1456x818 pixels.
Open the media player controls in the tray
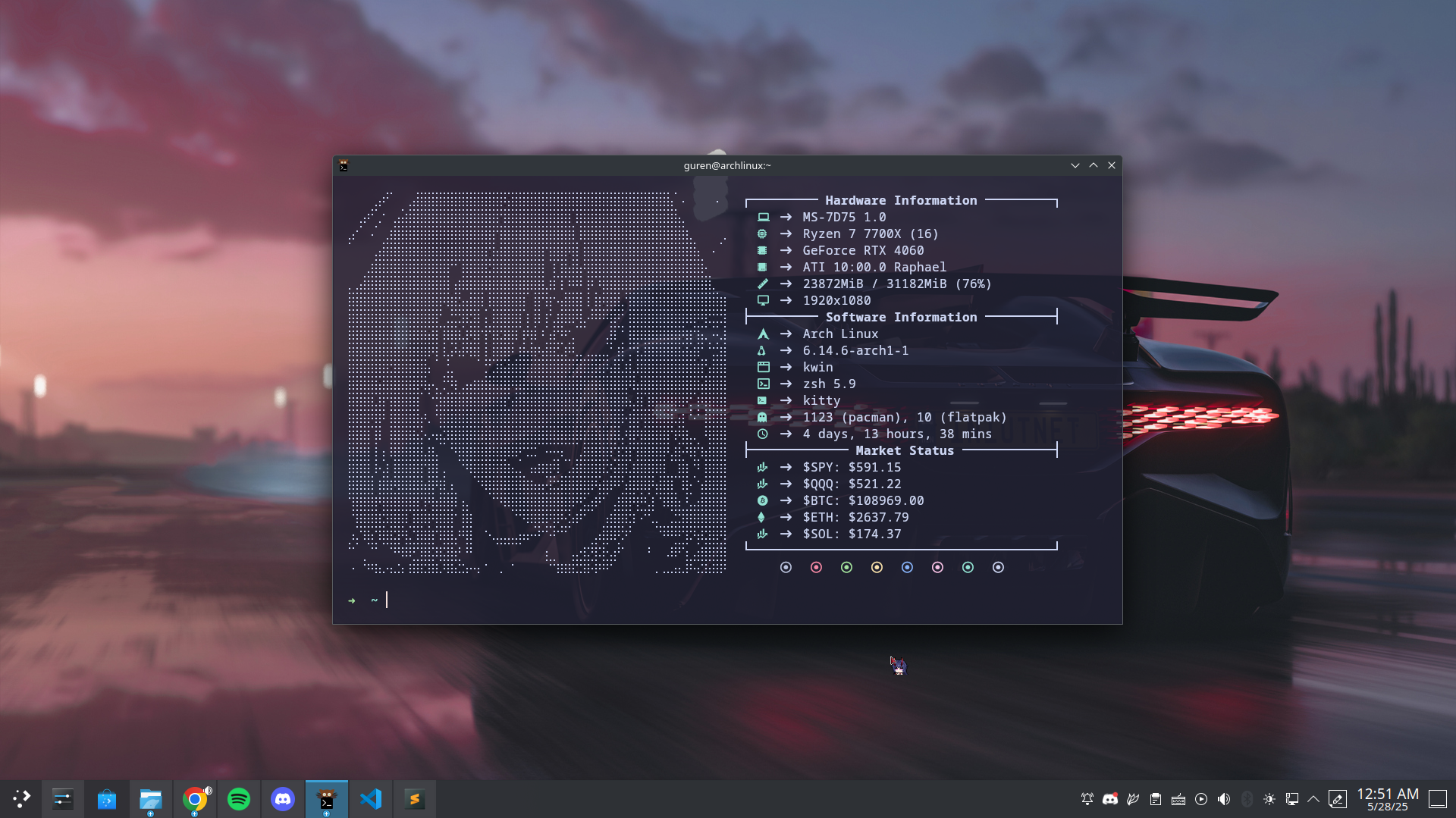(1201, 799)
